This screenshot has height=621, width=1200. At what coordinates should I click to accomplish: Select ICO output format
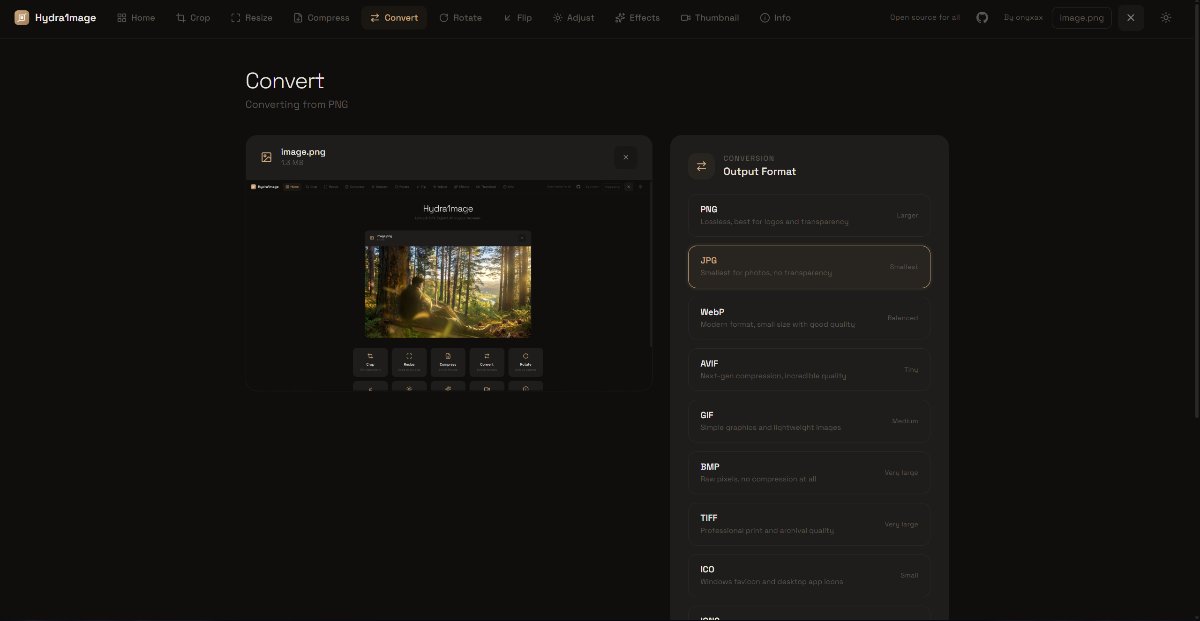click(809, 575)
